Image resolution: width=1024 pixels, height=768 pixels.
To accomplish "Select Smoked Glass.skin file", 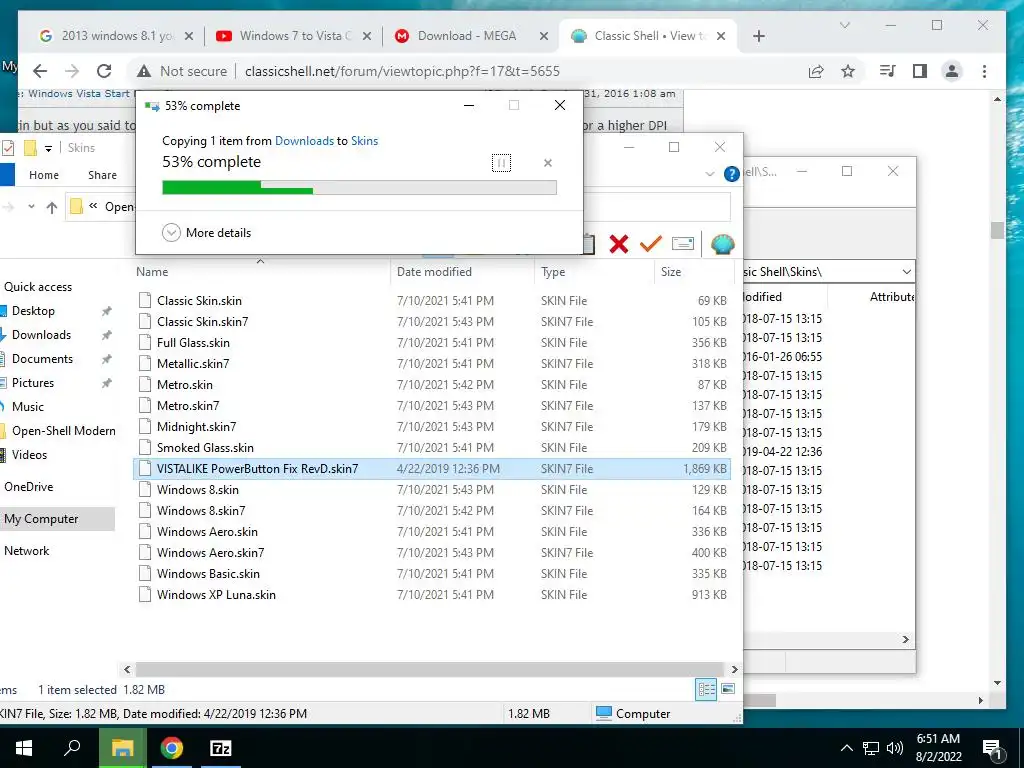I will [432, 447].
